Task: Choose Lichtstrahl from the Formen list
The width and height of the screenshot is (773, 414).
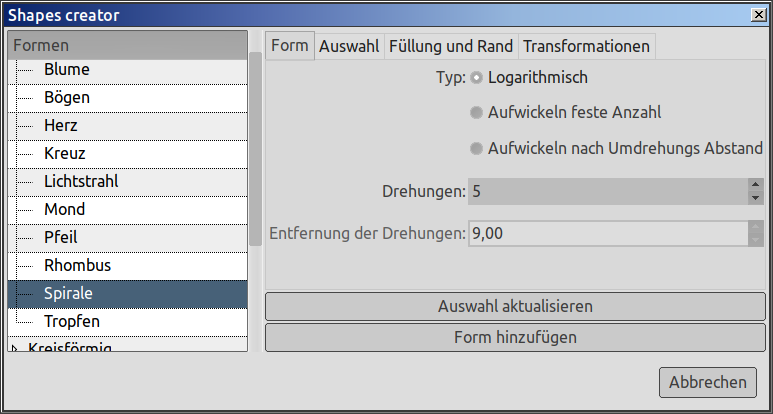Action: tap(82, 182)
